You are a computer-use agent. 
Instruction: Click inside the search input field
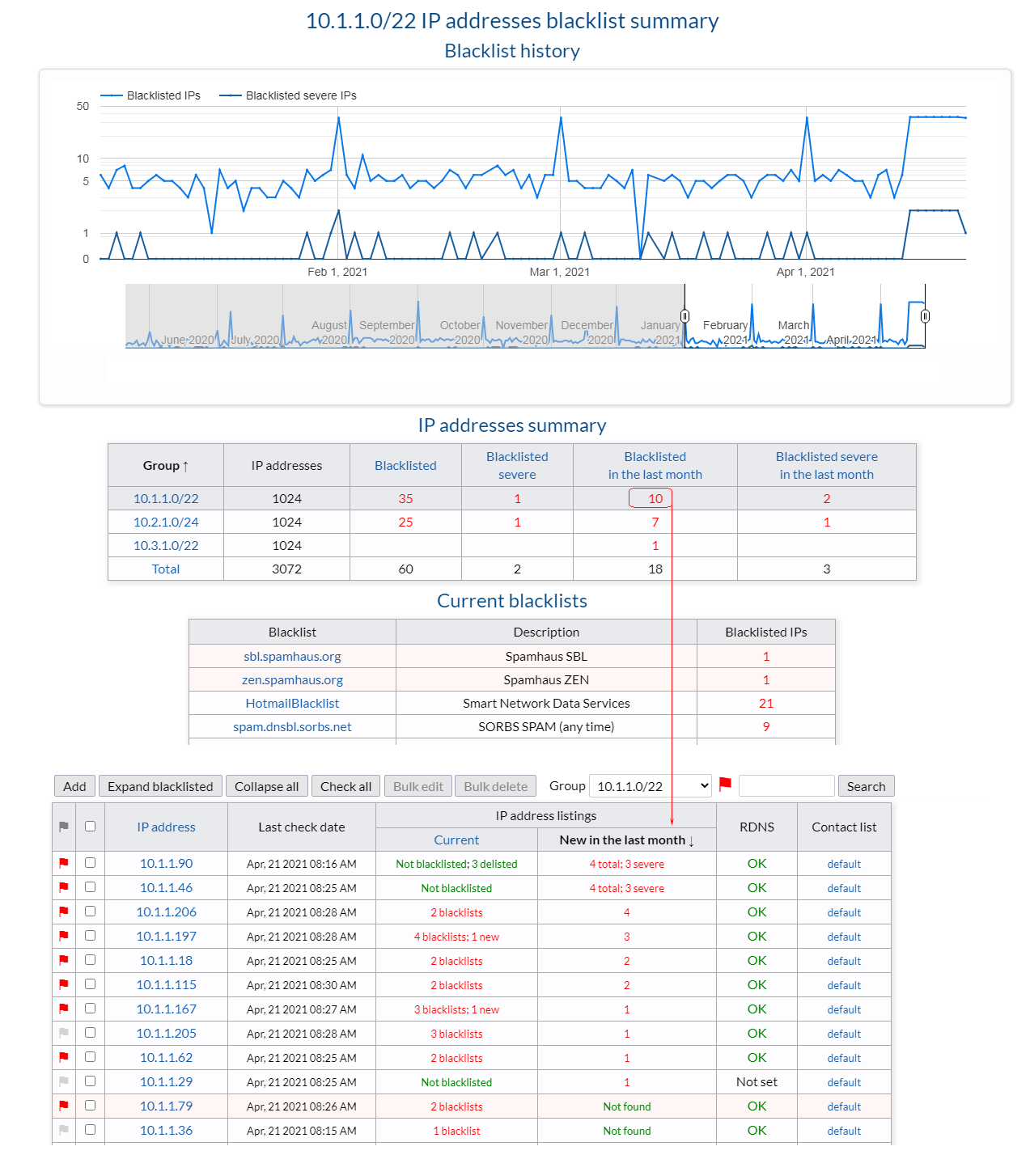point(786,785)
